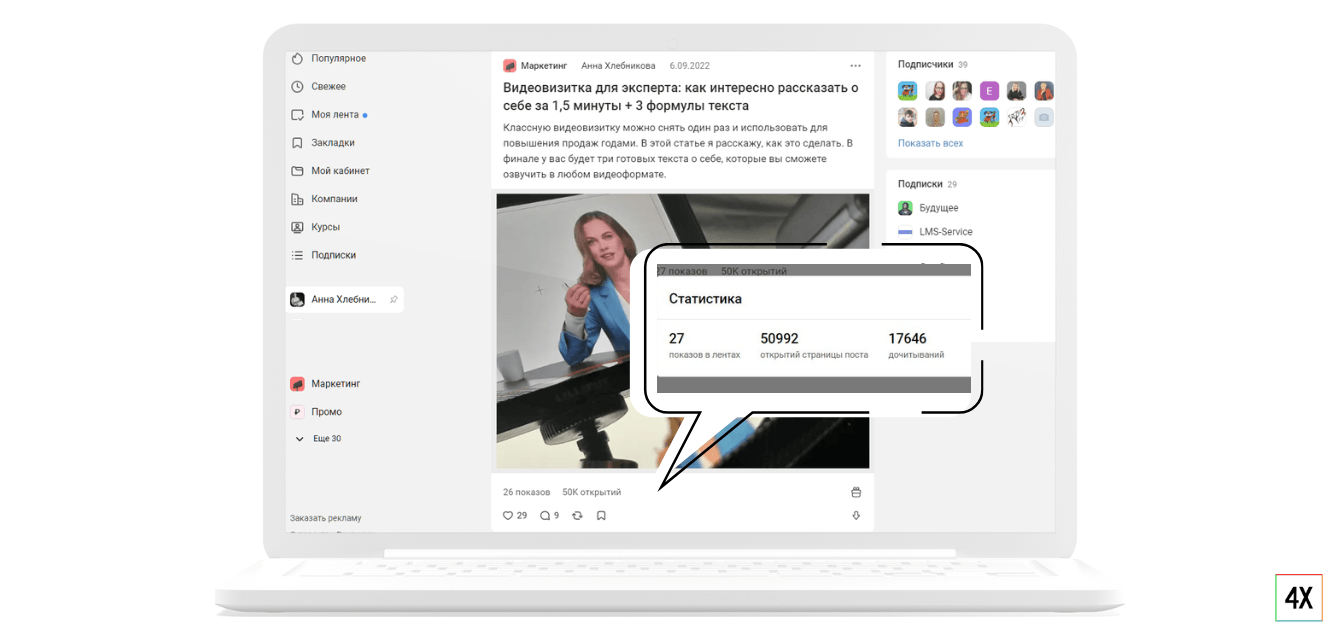The image size is (1340, 640).
Task: Click the 27 показов в лентах stat
Action: click(704, 346)
